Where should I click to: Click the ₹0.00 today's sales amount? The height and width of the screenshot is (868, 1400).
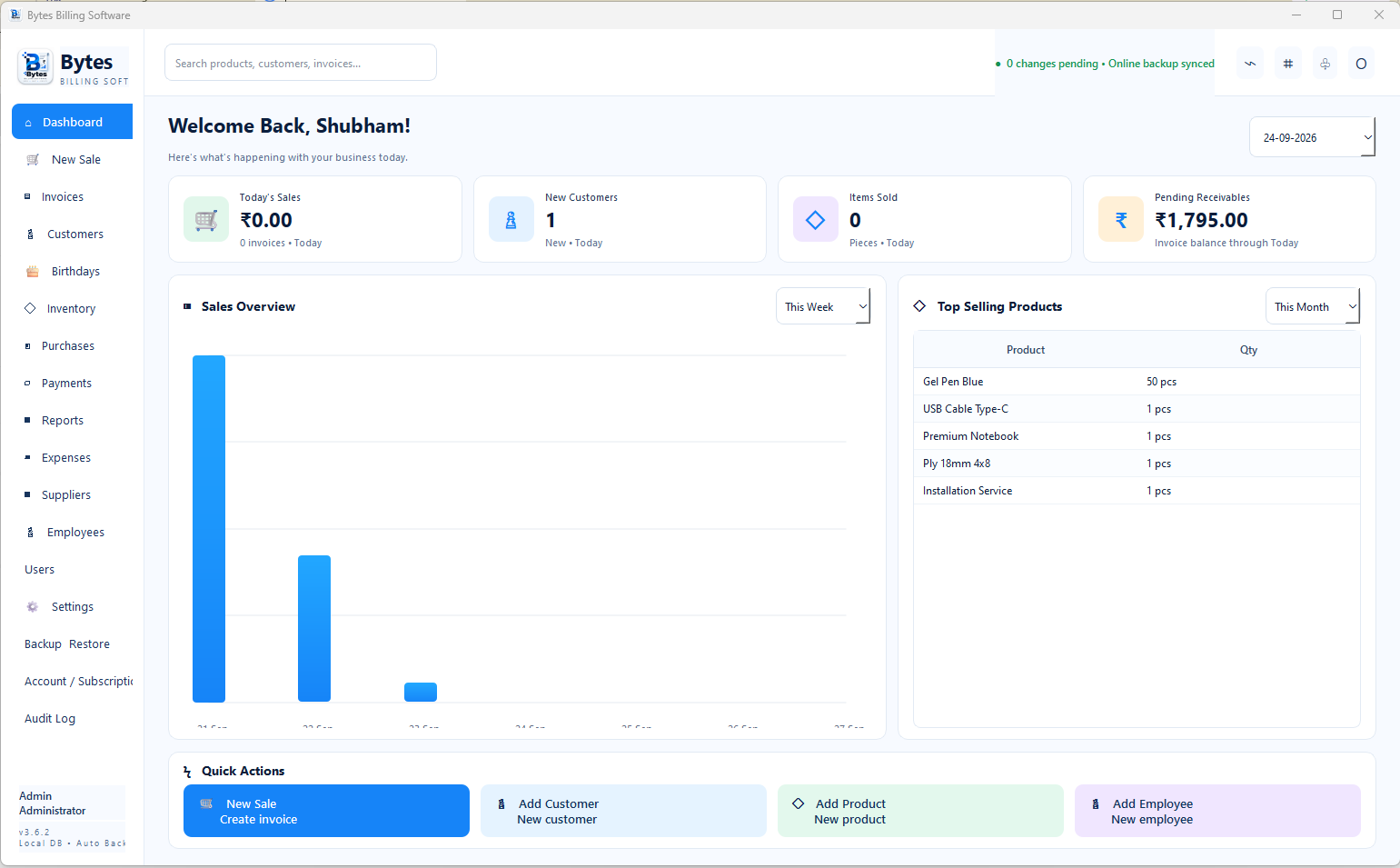tap(266, 220)
